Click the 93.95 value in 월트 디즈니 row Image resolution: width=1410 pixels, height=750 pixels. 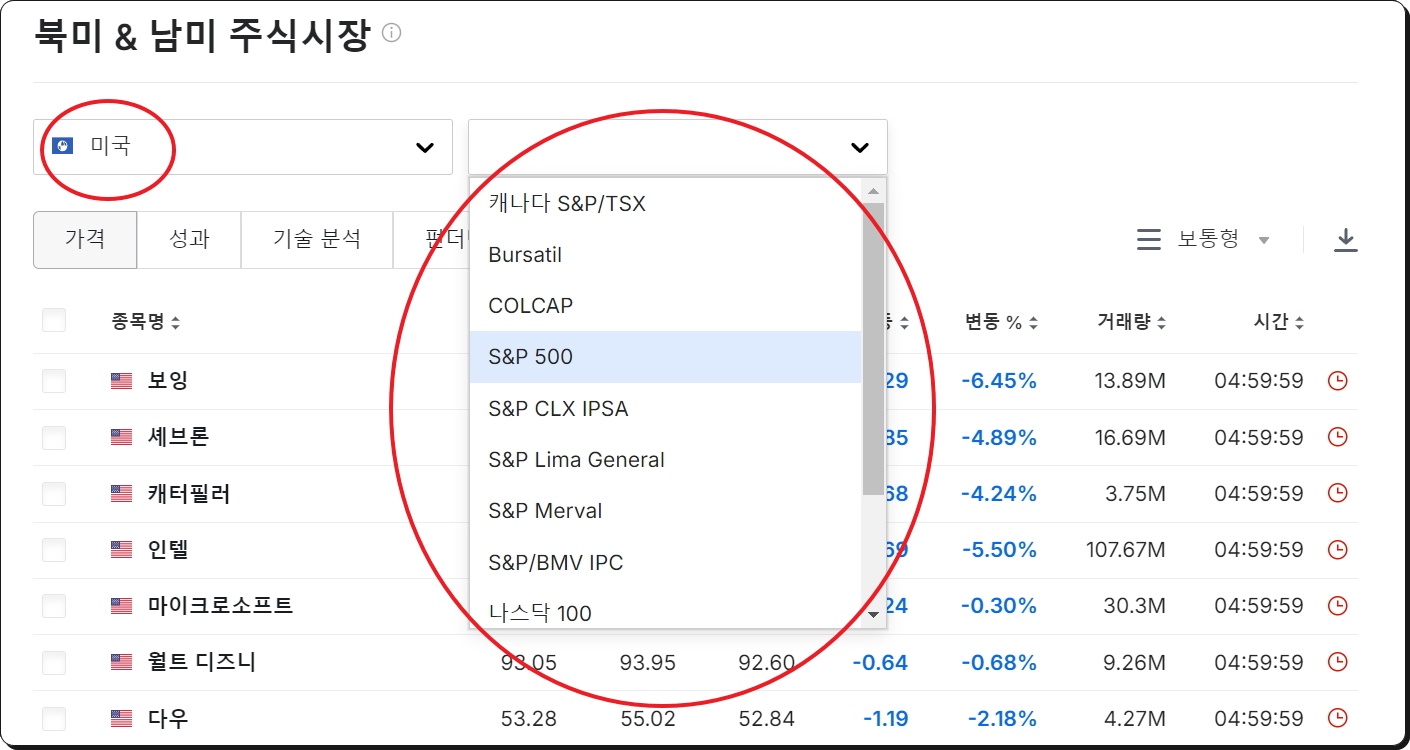coord(648,662)
